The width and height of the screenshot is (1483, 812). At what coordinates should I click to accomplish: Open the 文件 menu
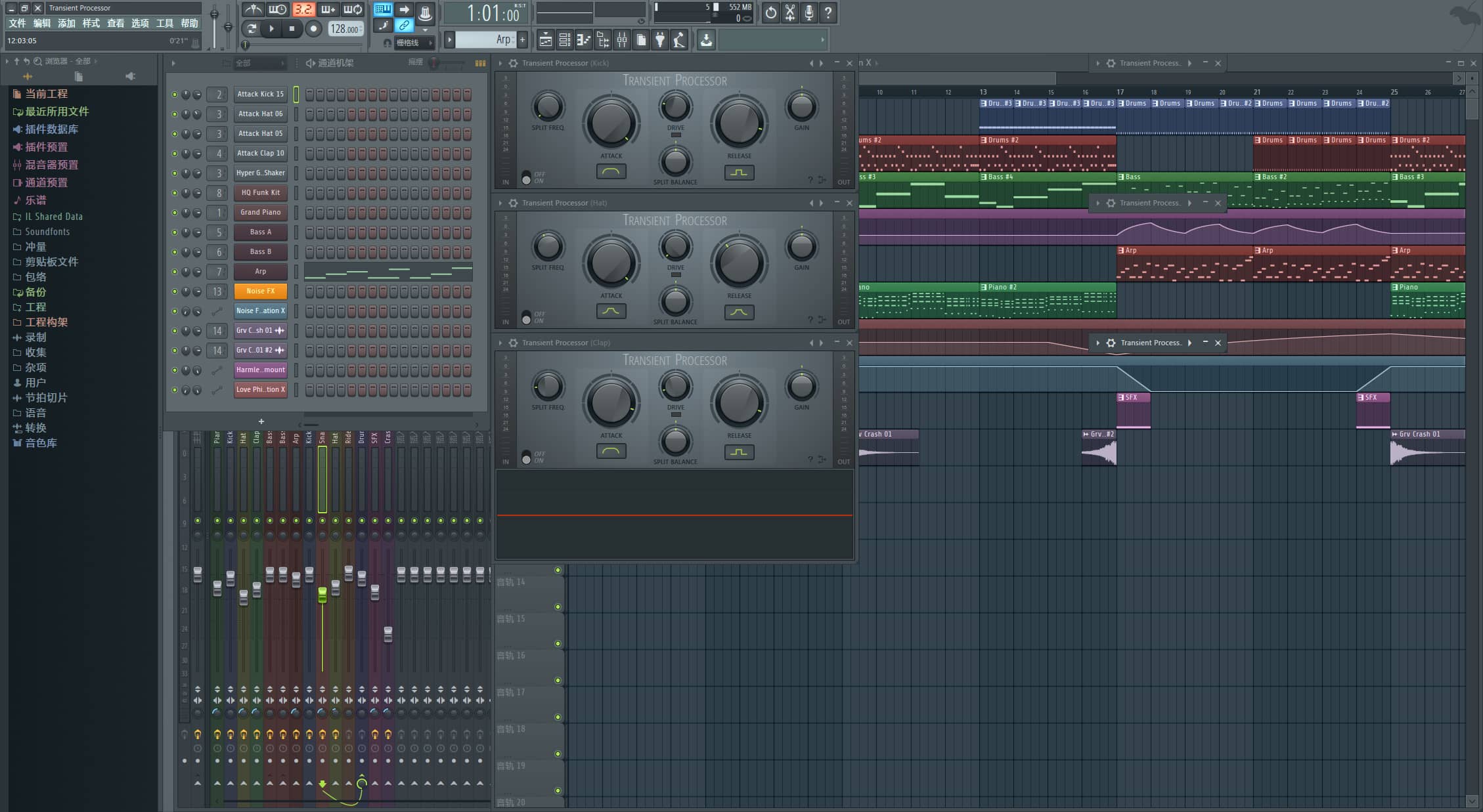click(17, 24)
